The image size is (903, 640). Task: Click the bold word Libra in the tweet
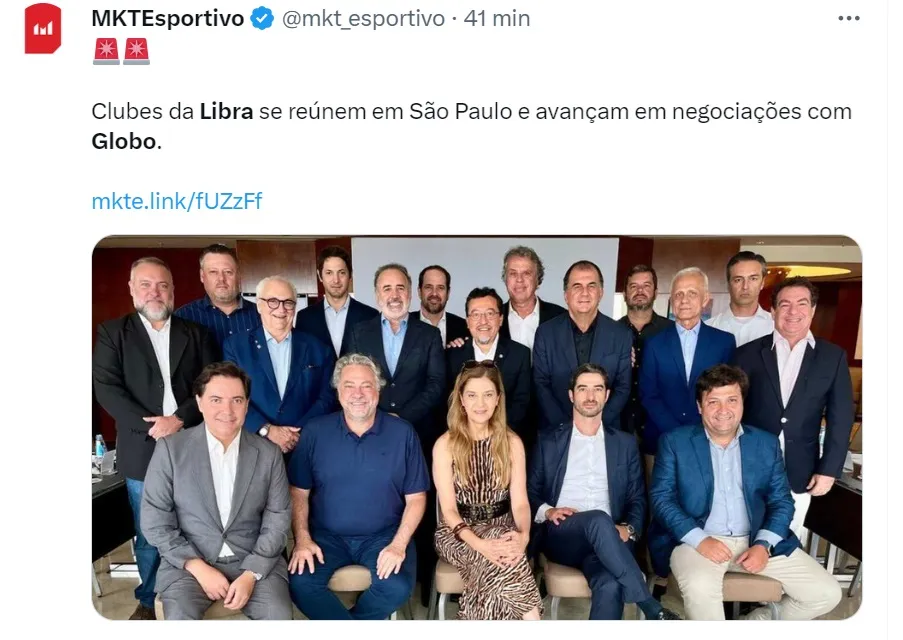click(x=226, y=111)
